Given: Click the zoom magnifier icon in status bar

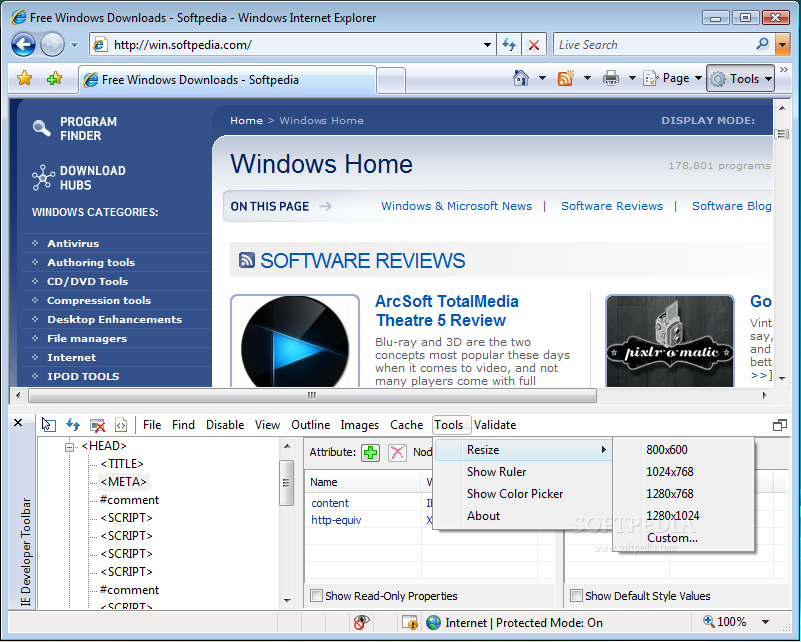Looking at the screenshot, I should [709, 621].
